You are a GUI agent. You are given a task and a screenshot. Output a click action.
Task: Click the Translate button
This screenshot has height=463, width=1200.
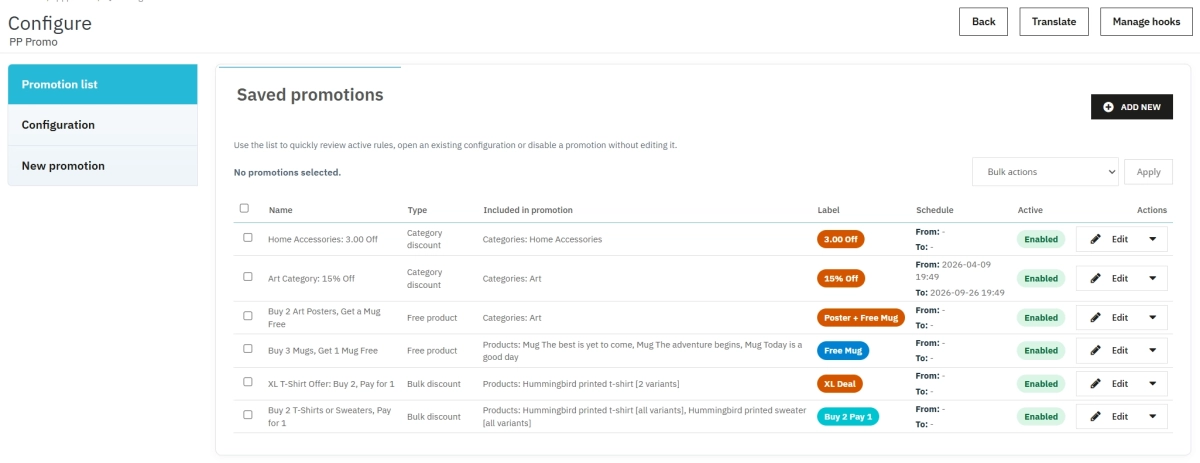(x=1053, y=22)
